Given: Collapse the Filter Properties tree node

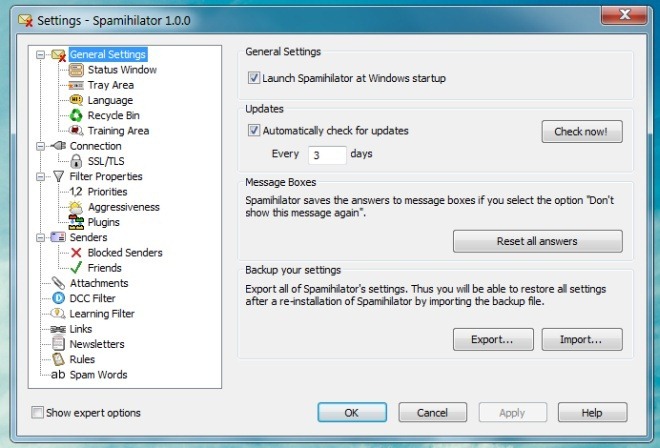Looking at the screenshot, I should (40, 176).
